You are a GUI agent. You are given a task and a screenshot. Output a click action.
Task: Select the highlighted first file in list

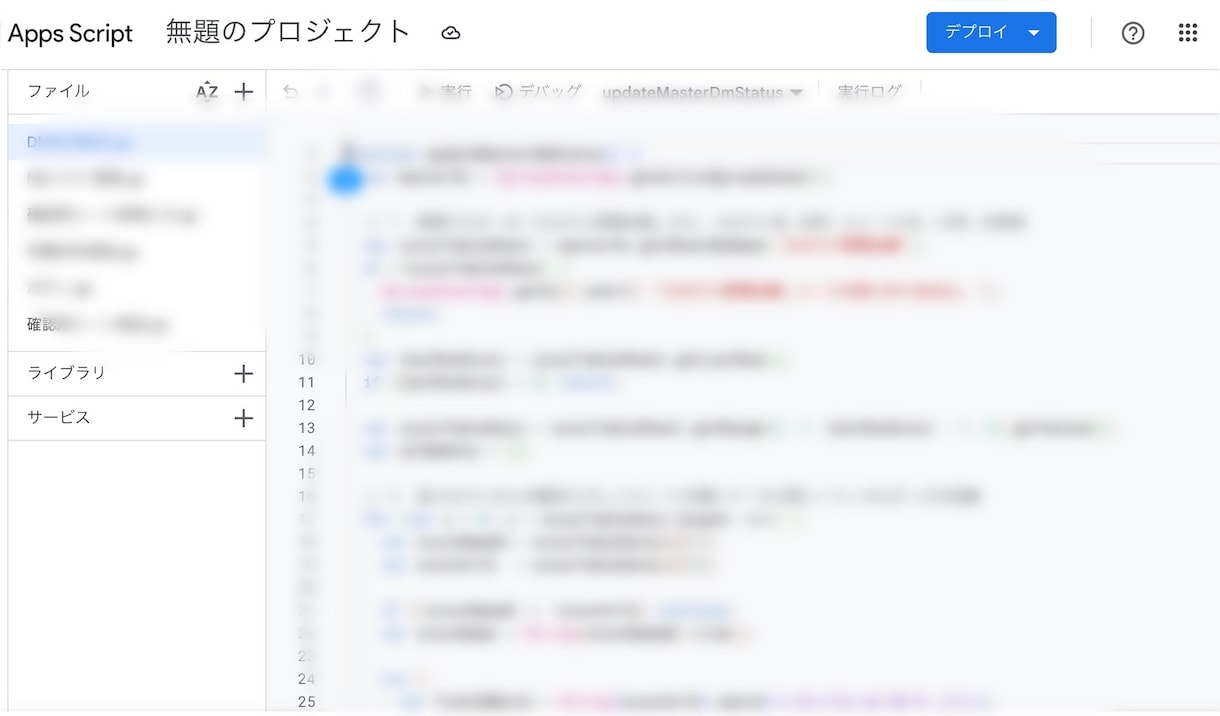point(138,142)
